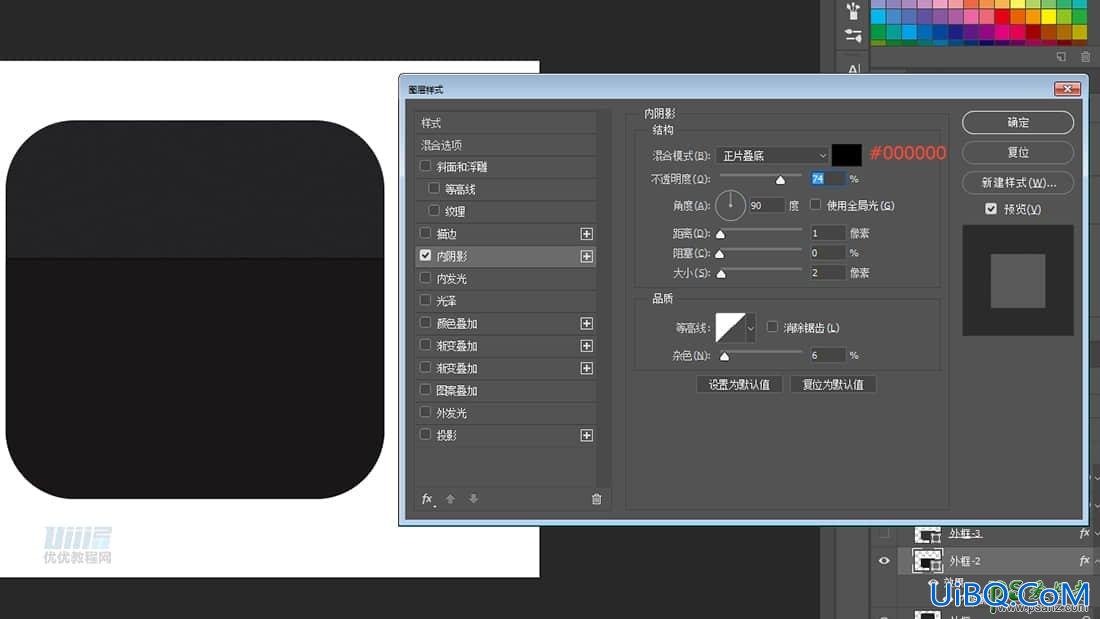Click 设置为默认值 button
The image size is (1100, 619).
[739, 385]
